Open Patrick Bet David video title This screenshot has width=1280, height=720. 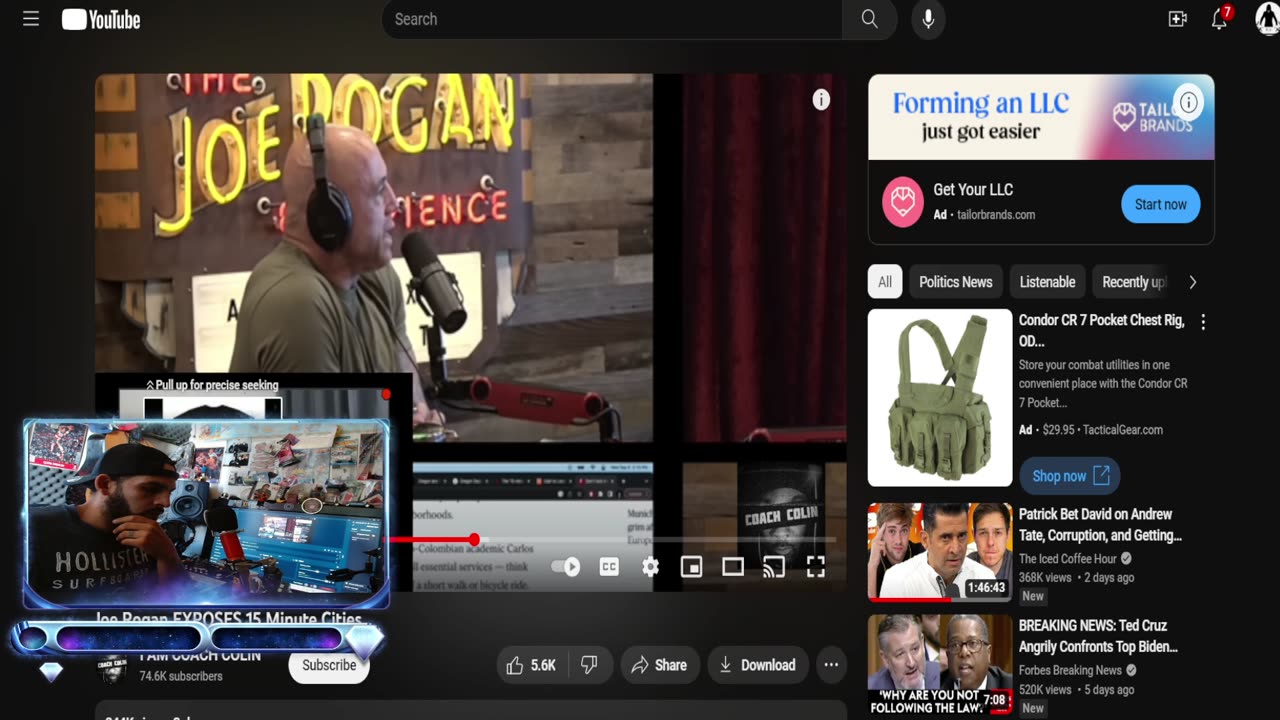click(x=1100, y=525)
